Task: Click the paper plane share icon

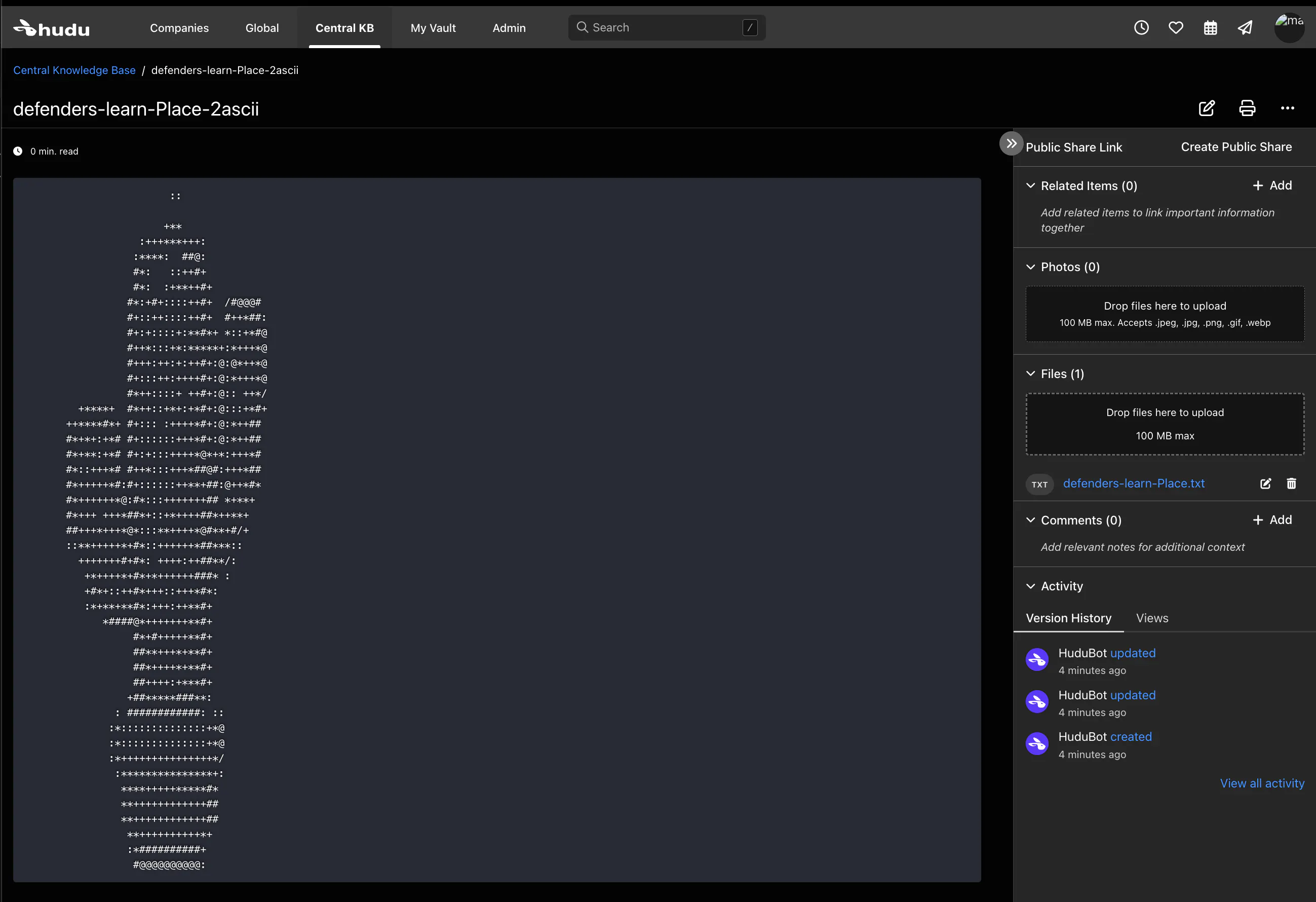Action: [1245, 28]
